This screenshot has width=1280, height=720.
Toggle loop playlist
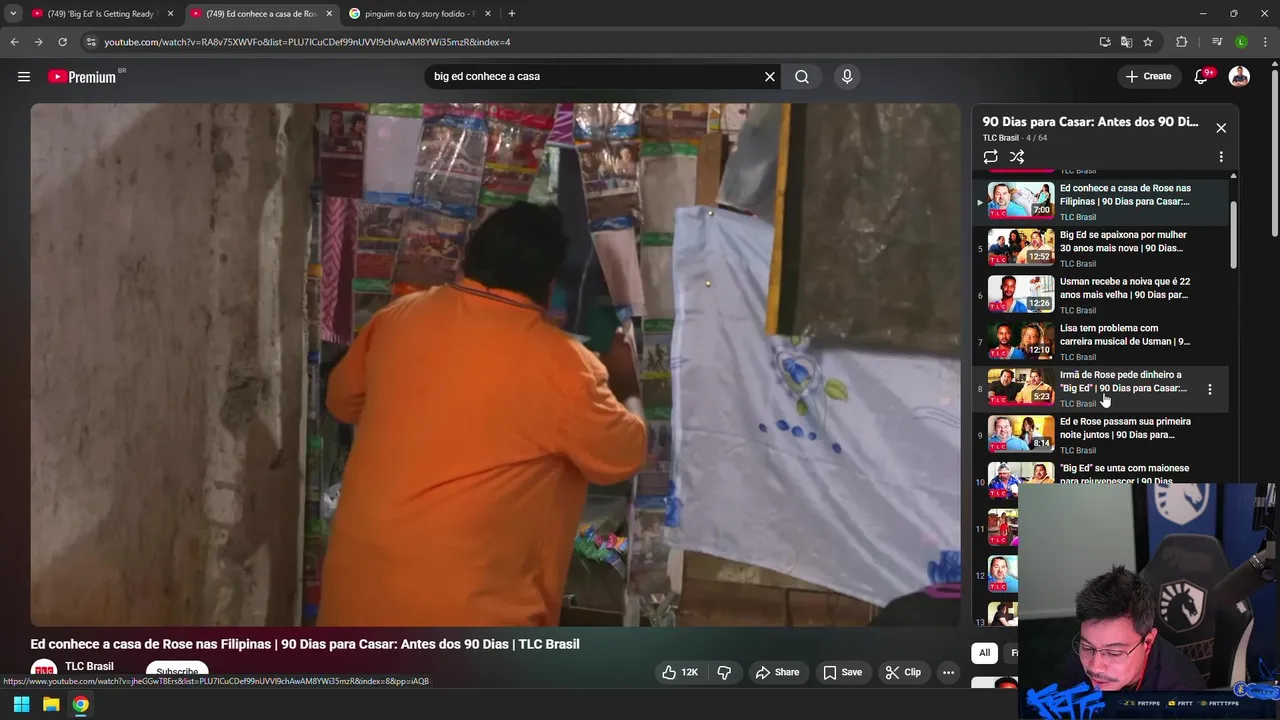pos(990,157)
